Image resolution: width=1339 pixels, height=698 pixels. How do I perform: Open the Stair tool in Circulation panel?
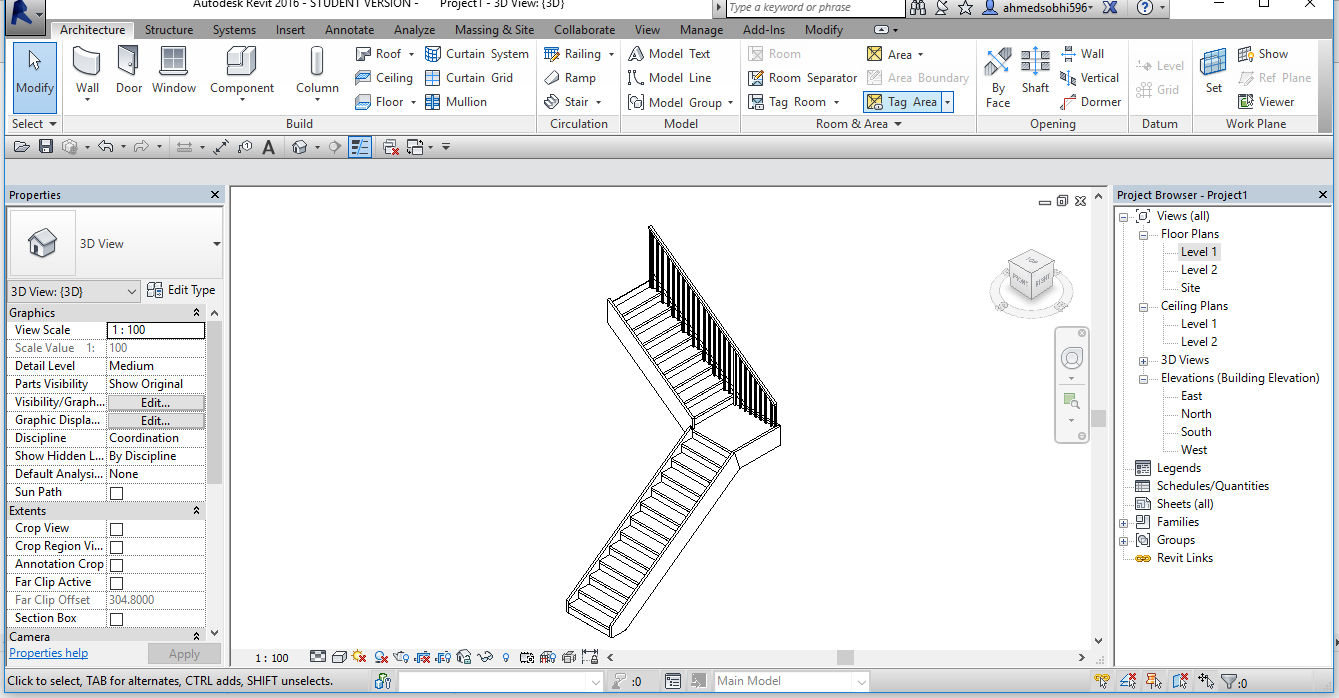pyautogui.click(x=575, y=101)
